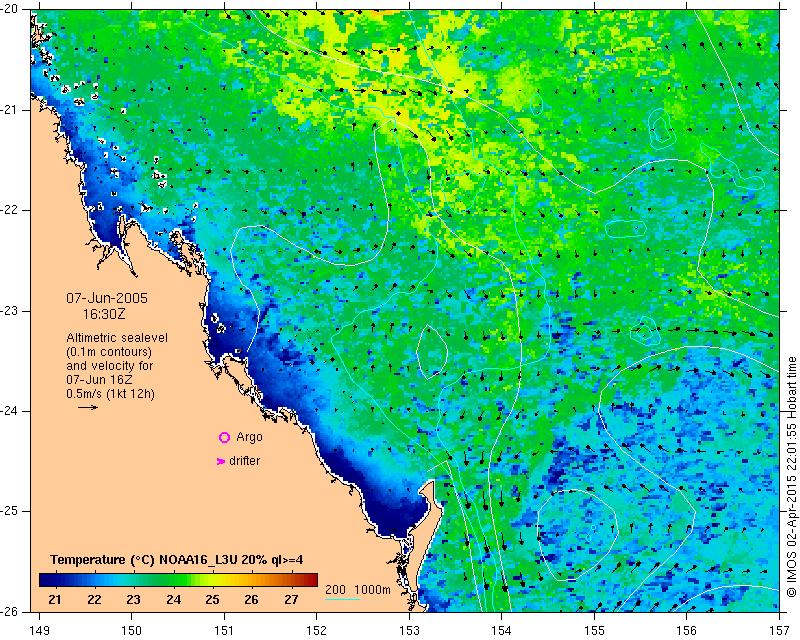Click the magenta Argo circle legend marker
This screenshot has width=800, height=640.
click(224, 437)
